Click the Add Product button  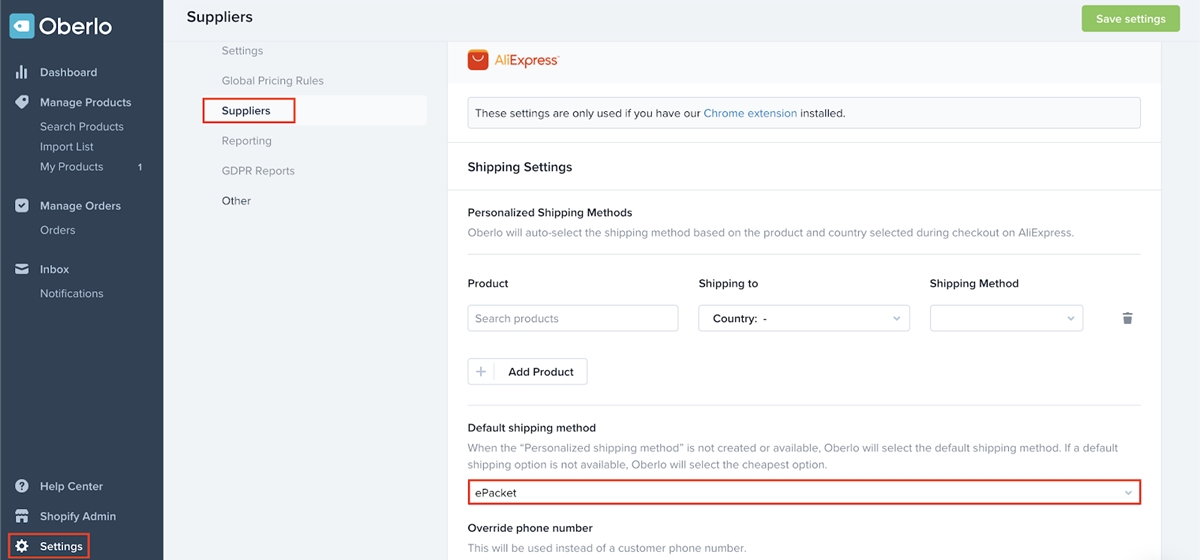point(527,371)
